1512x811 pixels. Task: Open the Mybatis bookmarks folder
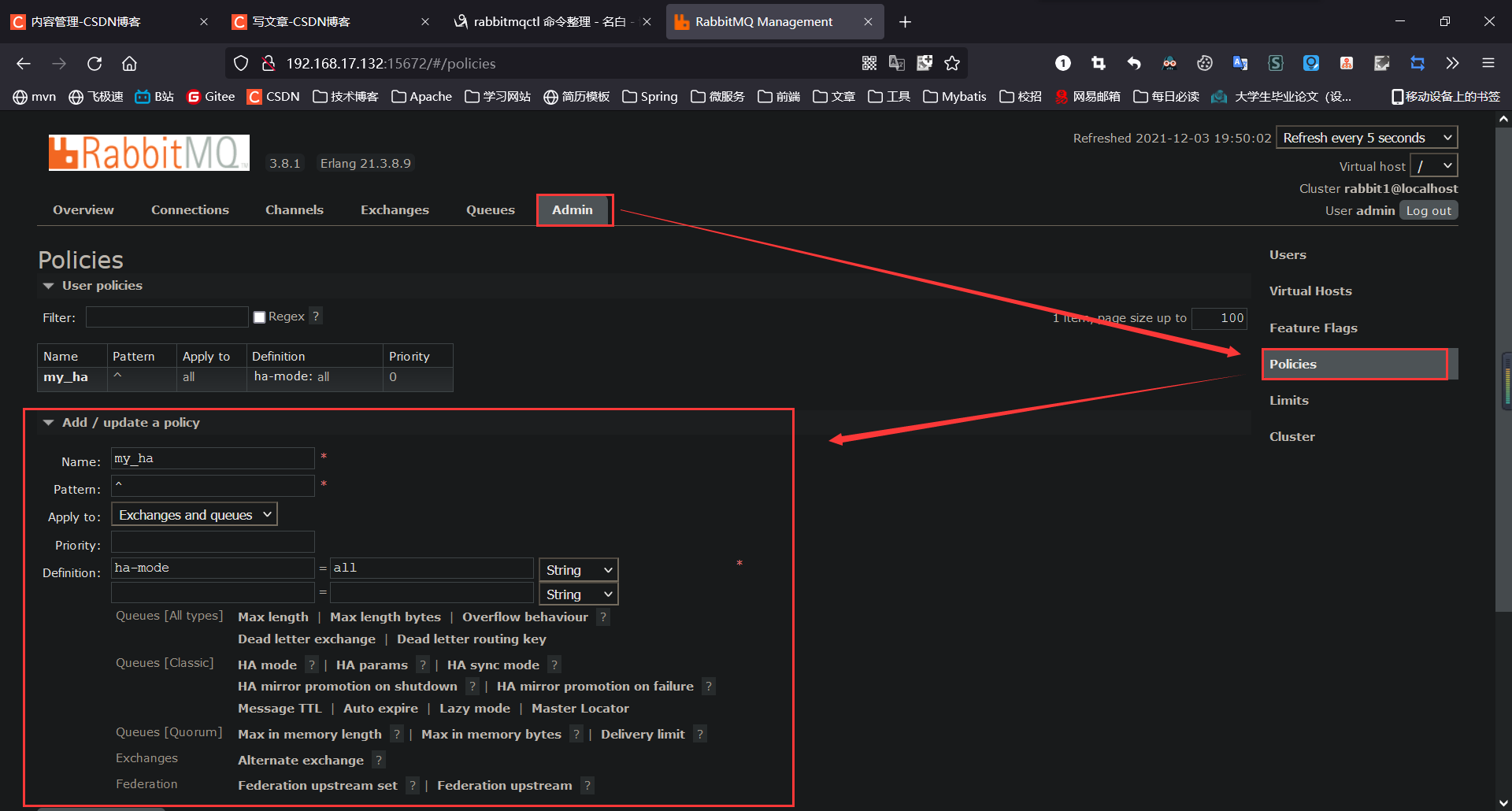pos(954,96)
